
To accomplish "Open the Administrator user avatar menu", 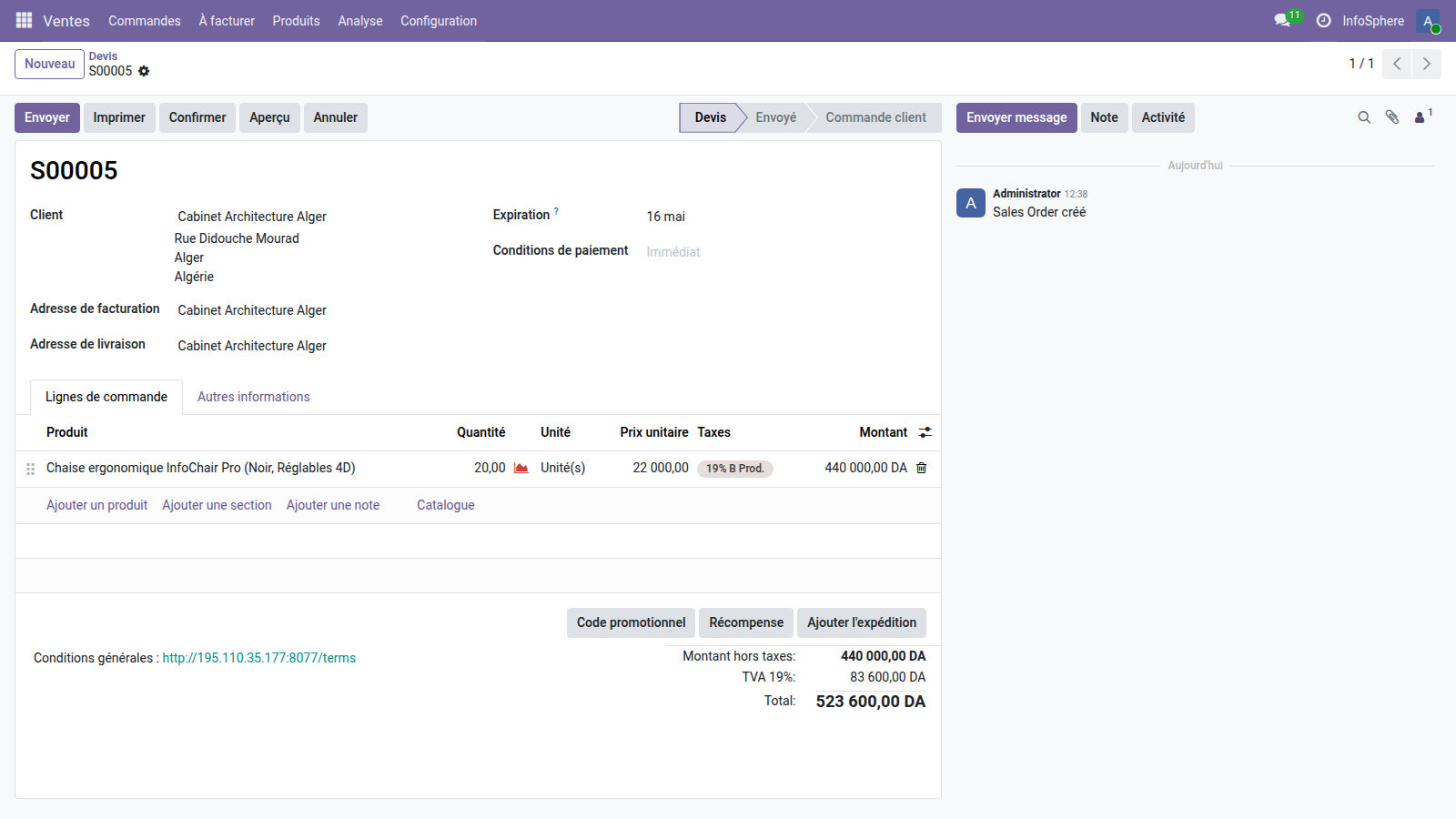I will point(1428,21).
